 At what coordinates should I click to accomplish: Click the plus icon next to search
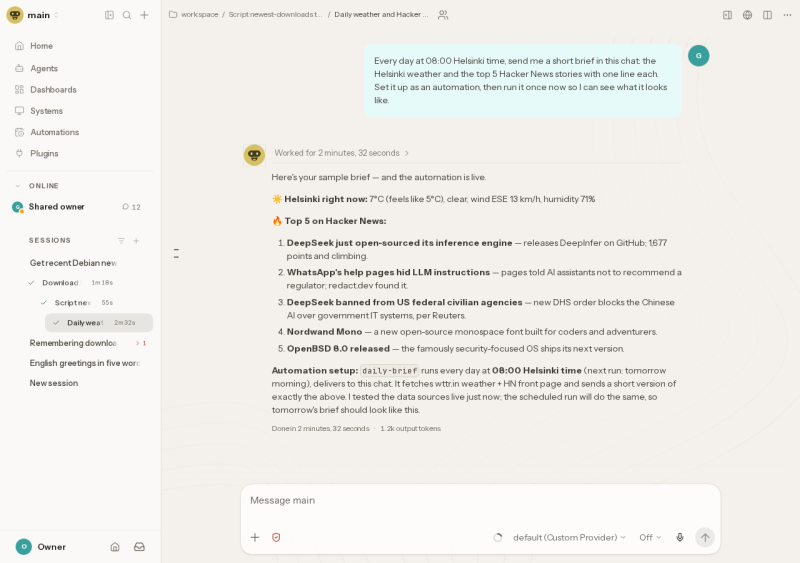144,15
